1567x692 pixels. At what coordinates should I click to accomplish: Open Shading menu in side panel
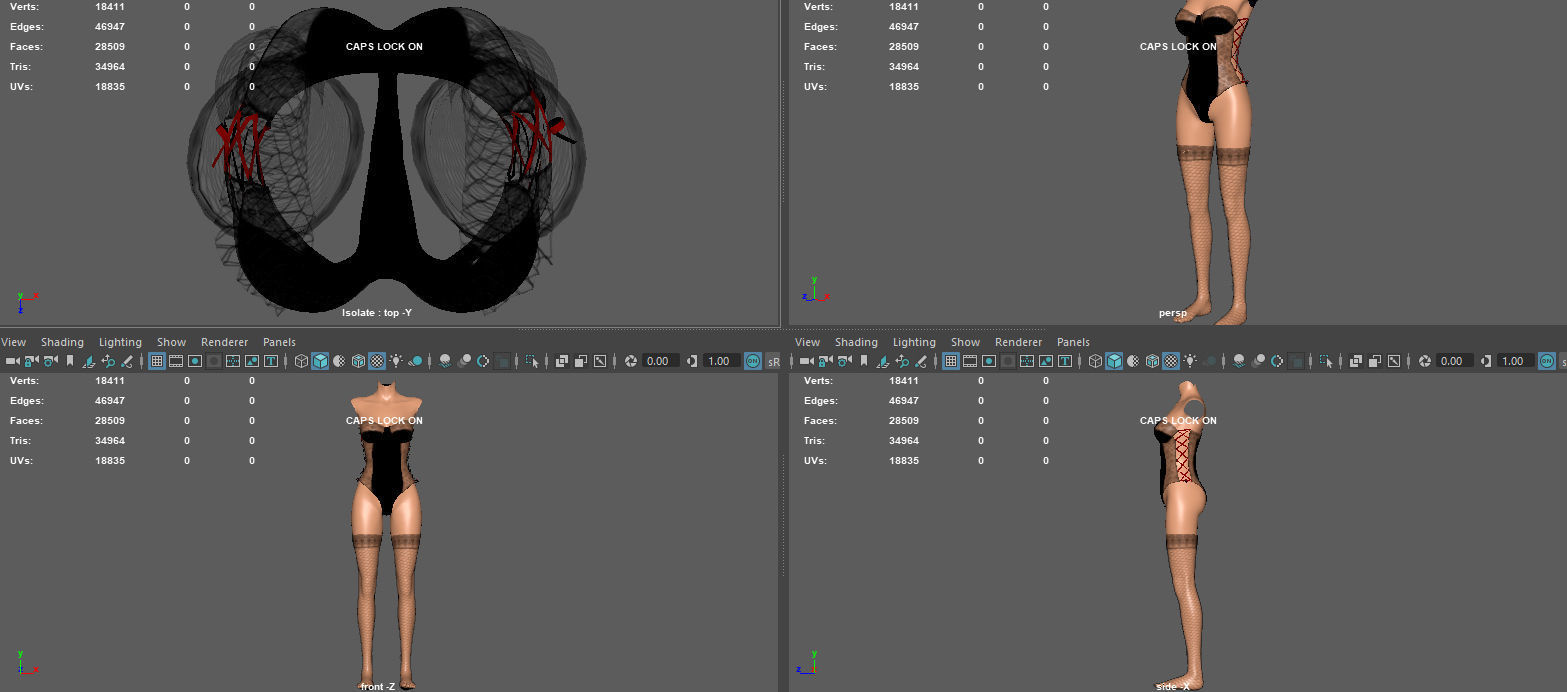pyautogui.click(x=856, y=342)
